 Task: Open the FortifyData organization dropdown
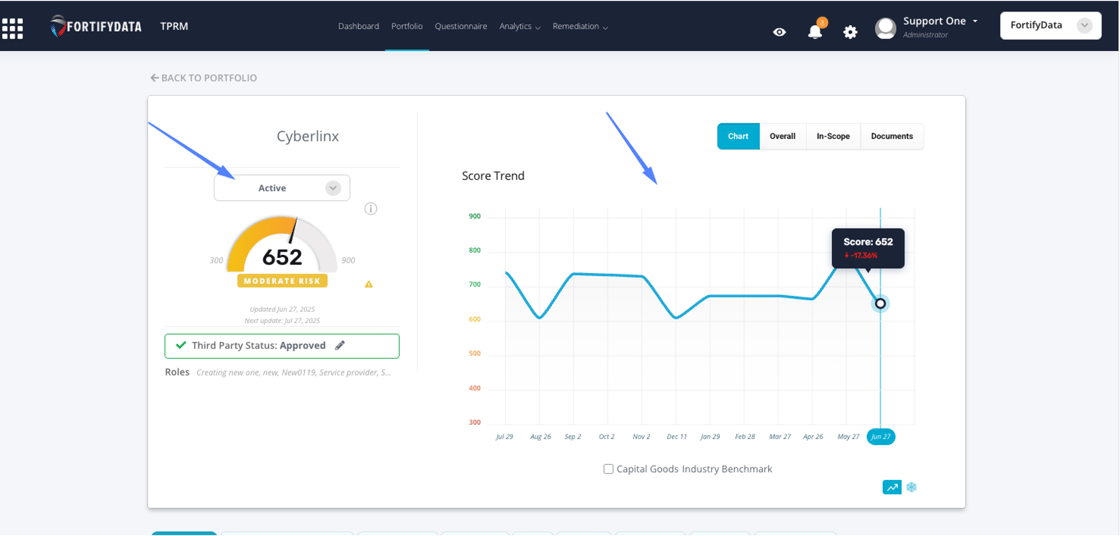coord(1051,26)
